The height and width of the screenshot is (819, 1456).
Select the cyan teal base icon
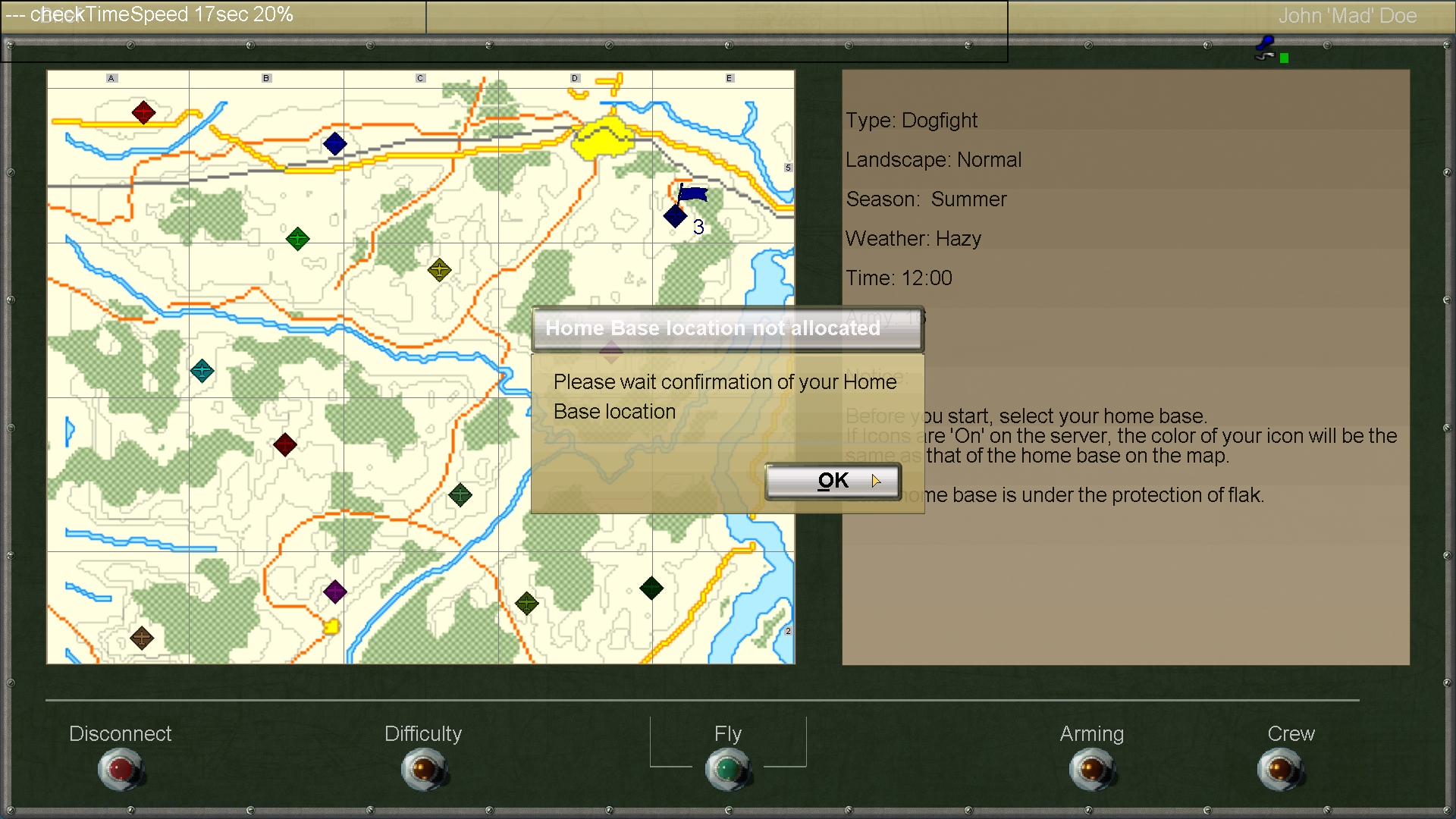[x=202, y=371]
